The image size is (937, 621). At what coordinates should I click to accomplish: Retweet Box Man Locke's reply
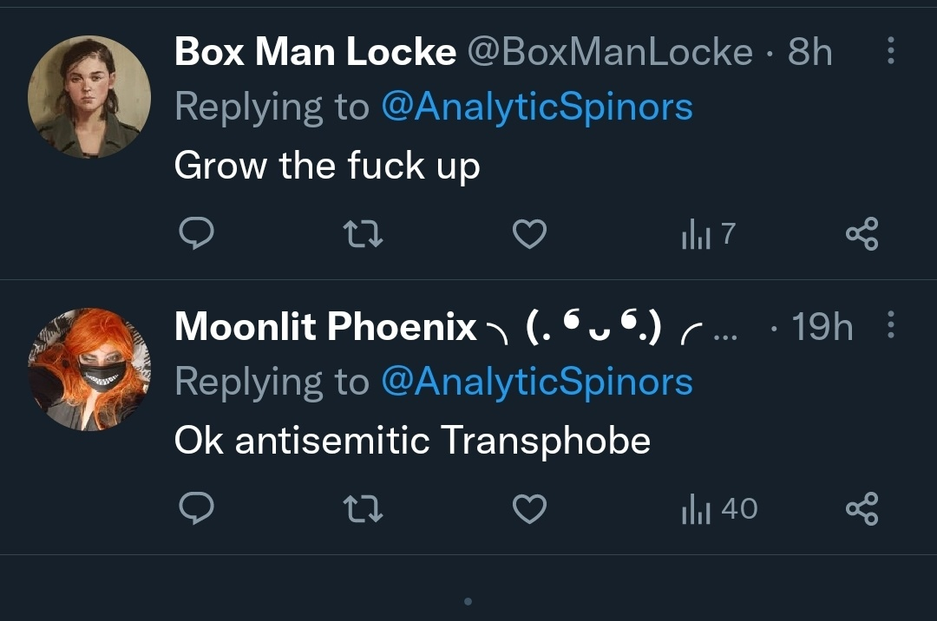coord(363,234)
